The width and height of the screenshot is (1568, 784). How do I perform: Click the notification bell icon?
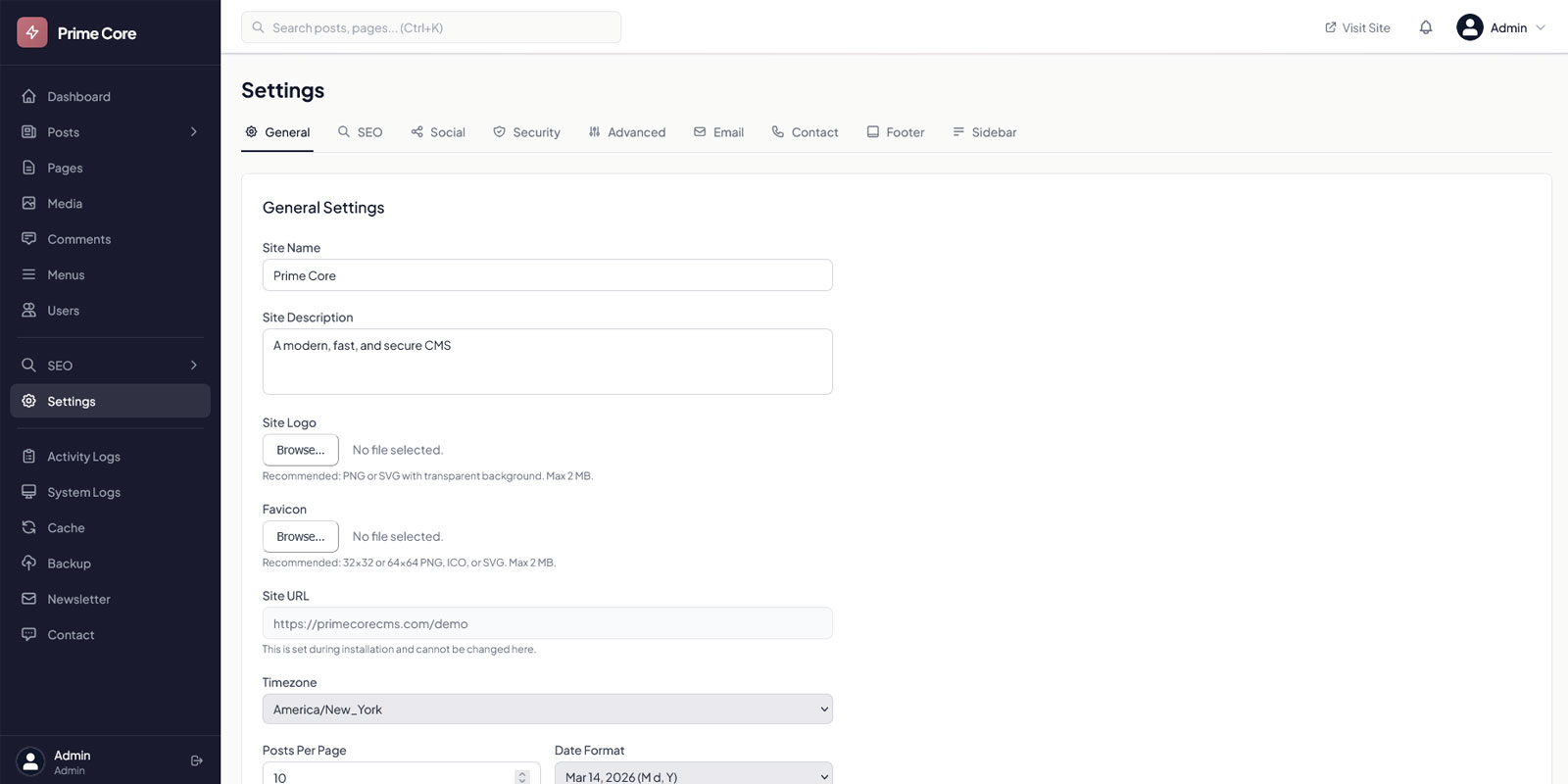[1425, 27]
